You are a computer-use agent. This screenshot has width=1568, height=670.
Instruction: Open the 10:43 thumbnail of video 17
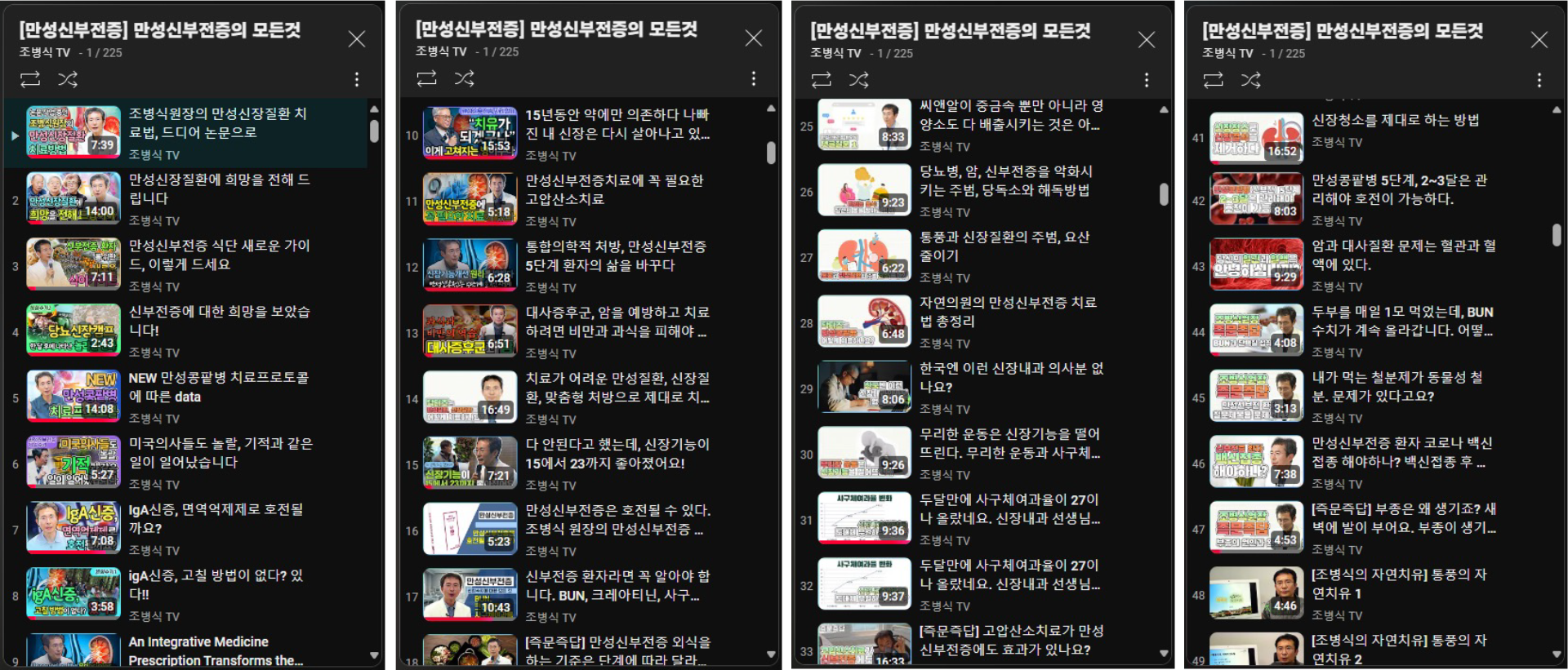click(x=470, y=594)
